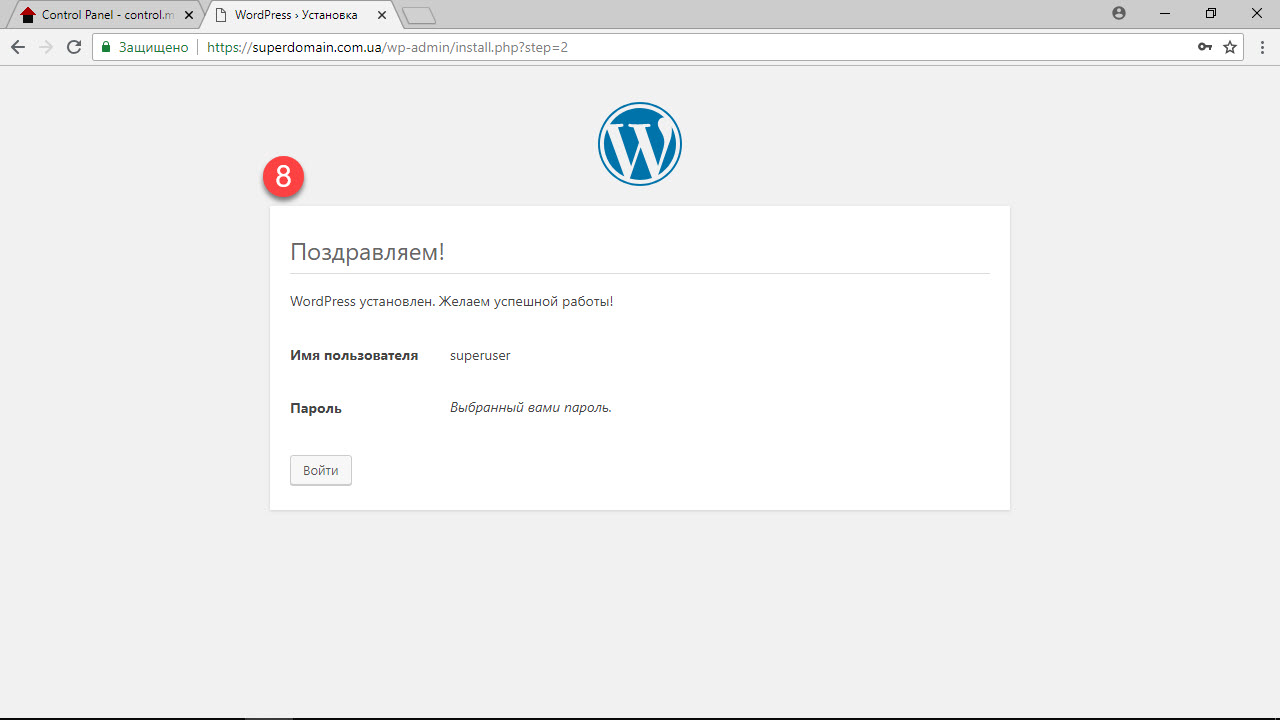Click the Поздравляем! heading

(367, 252)
